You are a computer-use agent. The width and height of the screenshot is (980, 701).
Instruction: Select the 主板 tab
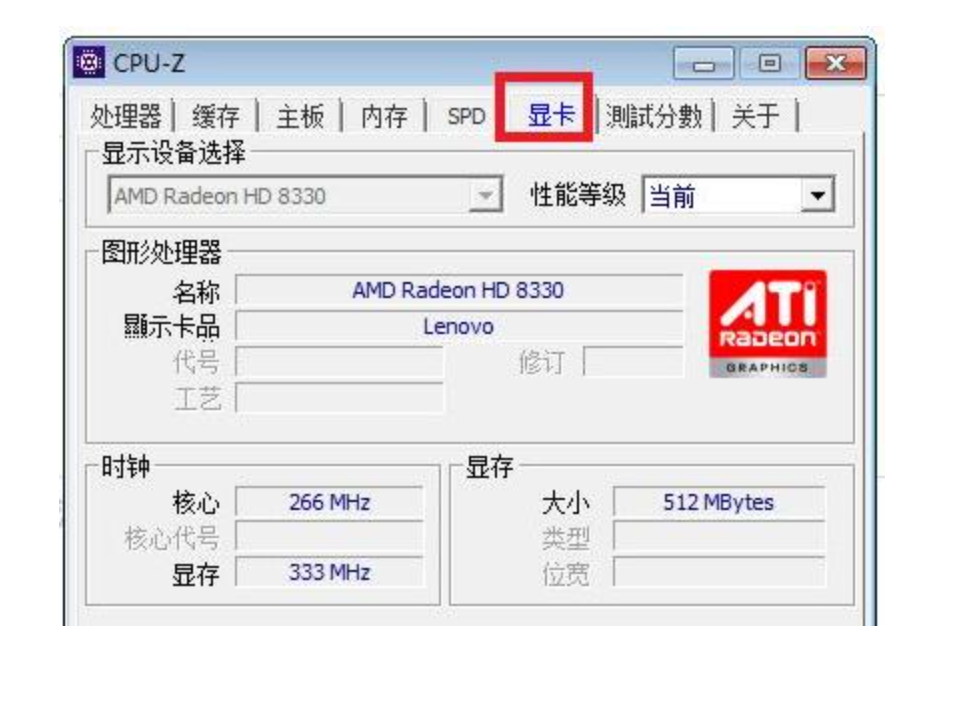pos(300,117)
